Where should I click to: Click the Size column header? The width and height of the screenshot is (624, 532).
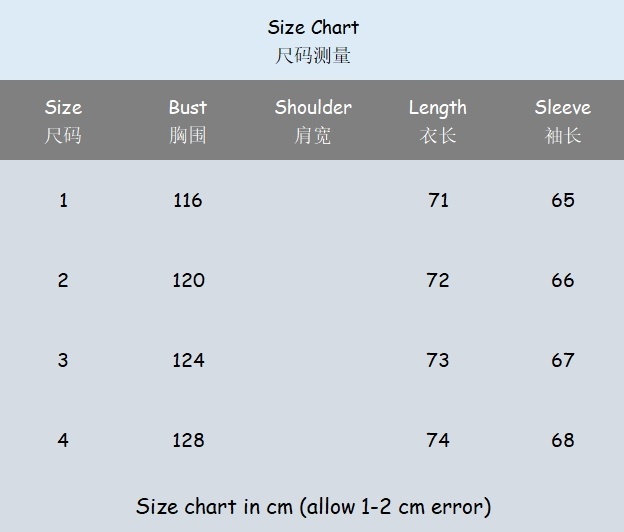63,108
